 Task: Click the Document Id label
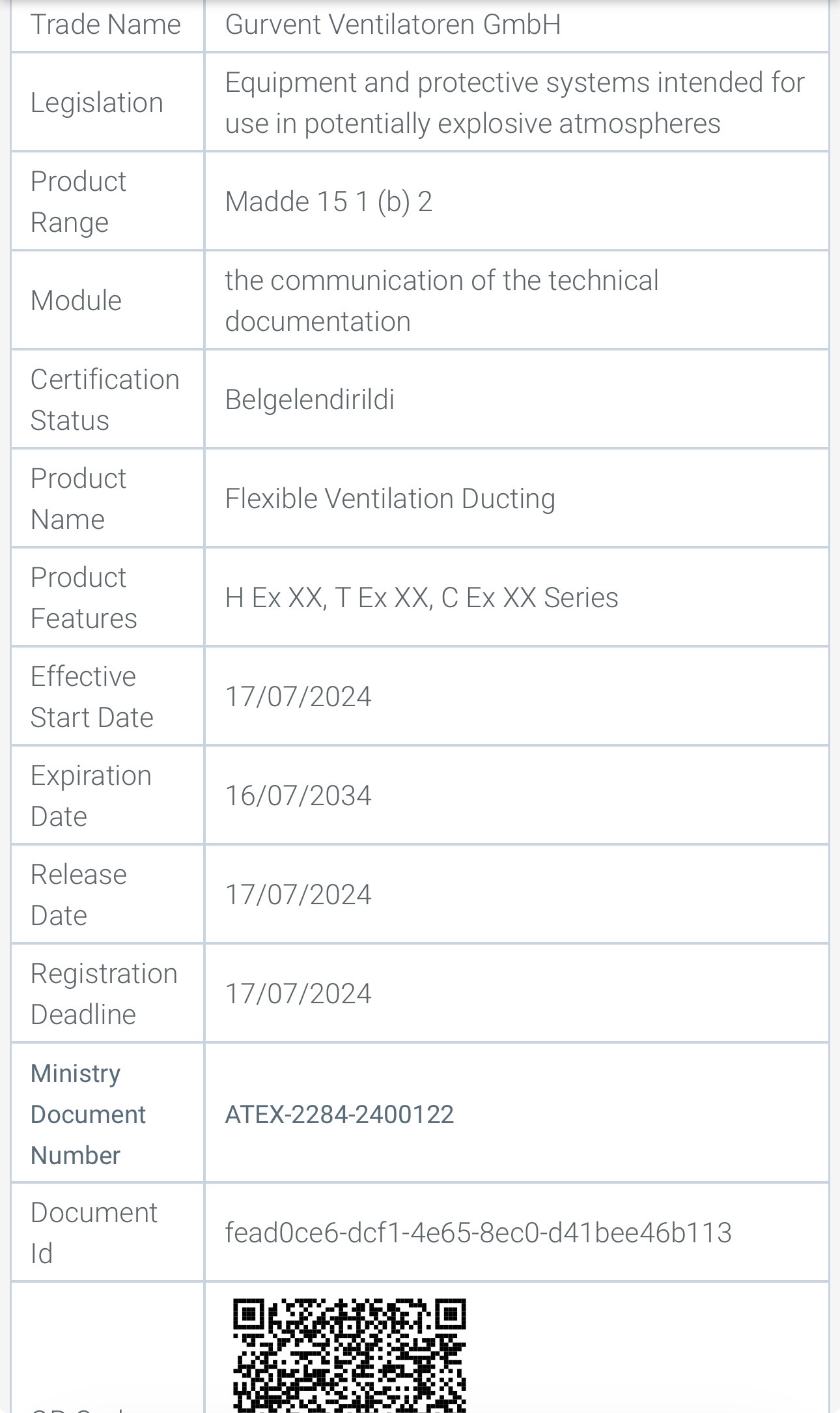[94, 1233]
